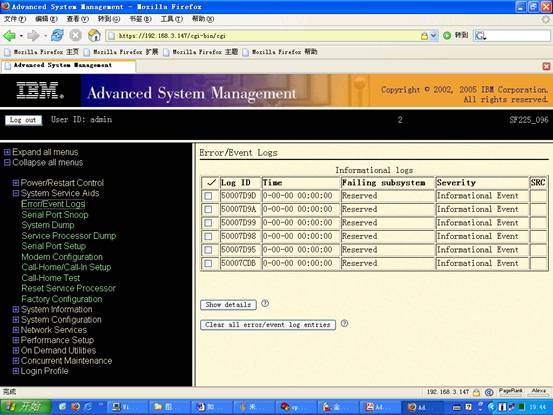The height and width of the screenshot is (415, 553).
Task: Click the Google search engine icon
Action: (480, 36)
